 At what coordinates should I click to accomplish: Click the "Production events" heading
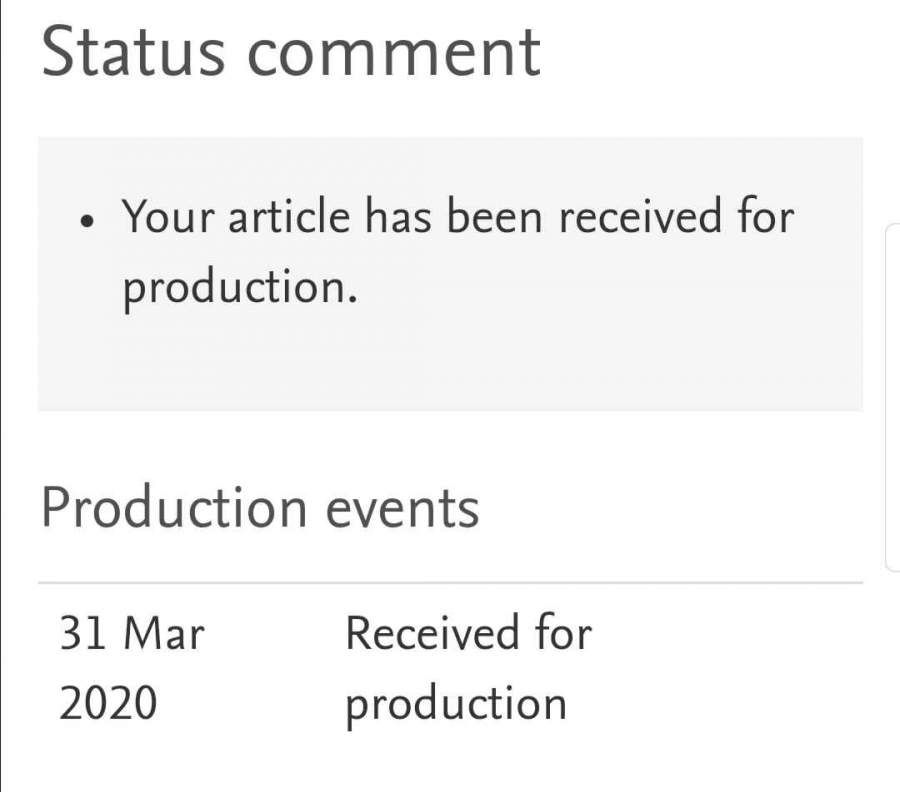point(260,508)
